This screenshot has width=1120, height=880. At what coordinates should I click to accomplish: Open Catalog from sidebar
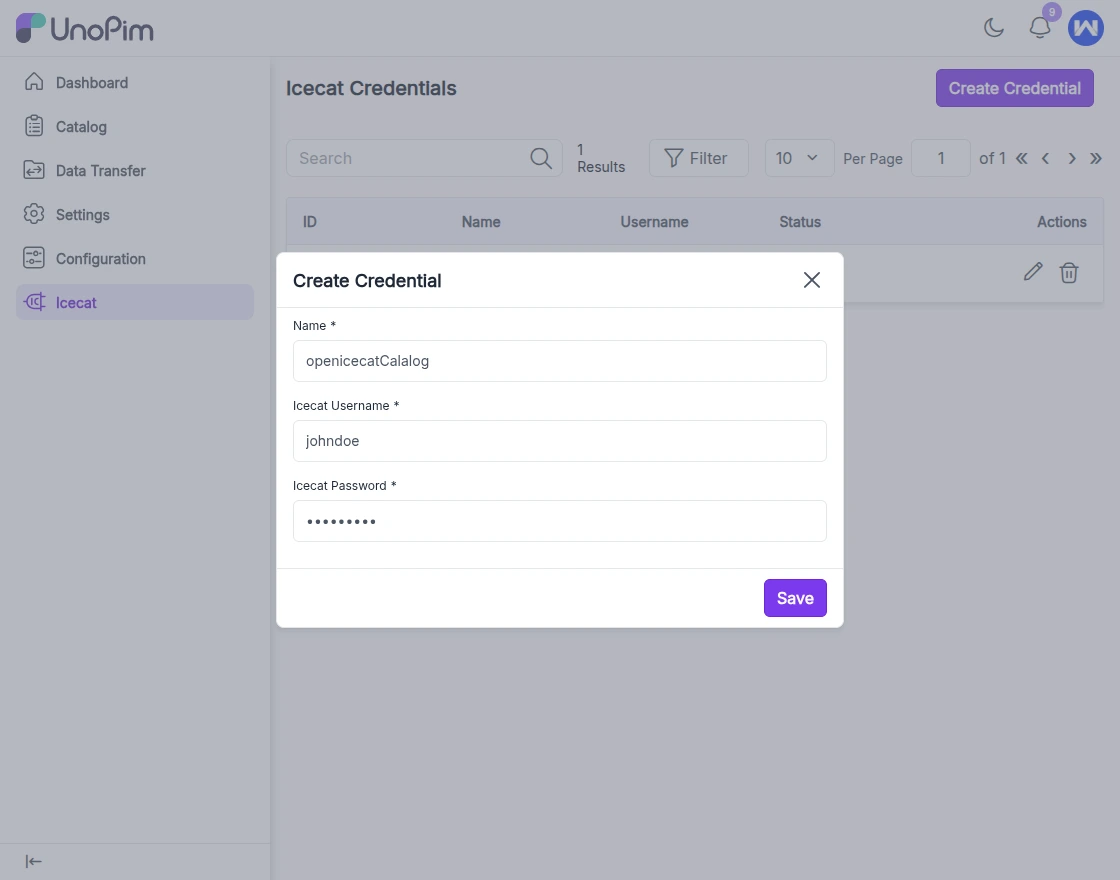[134, 126]
